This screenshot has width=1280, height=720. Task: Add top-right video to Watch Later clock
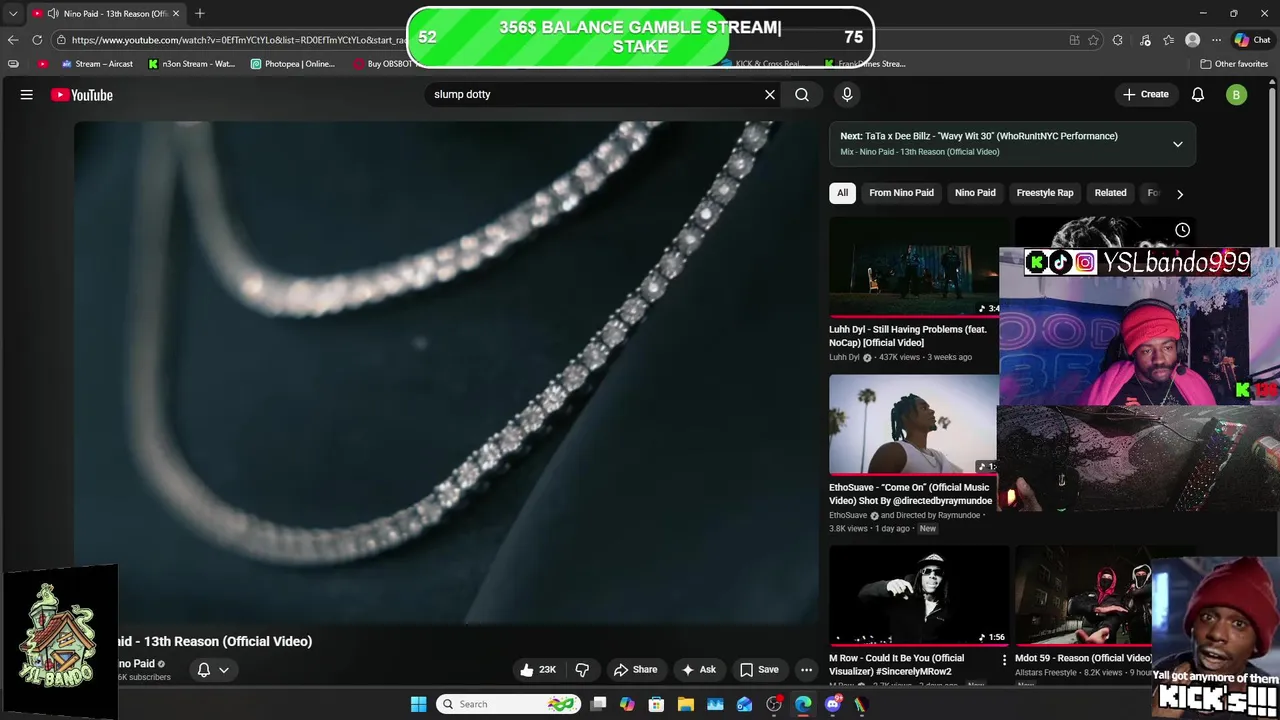(x=1182, y=231)
